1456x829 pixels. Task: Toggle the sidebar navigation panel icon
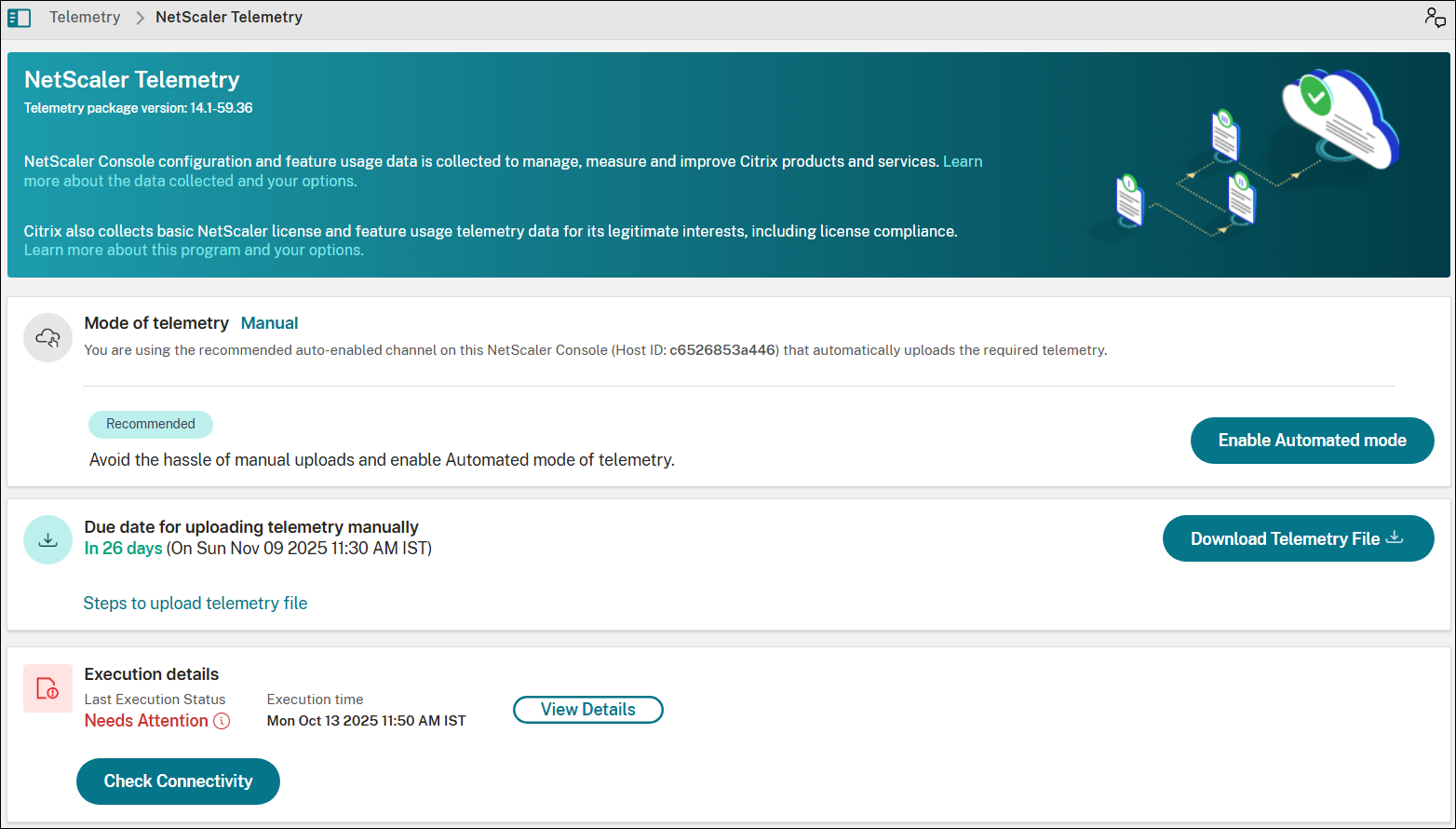tap(19, 18)
